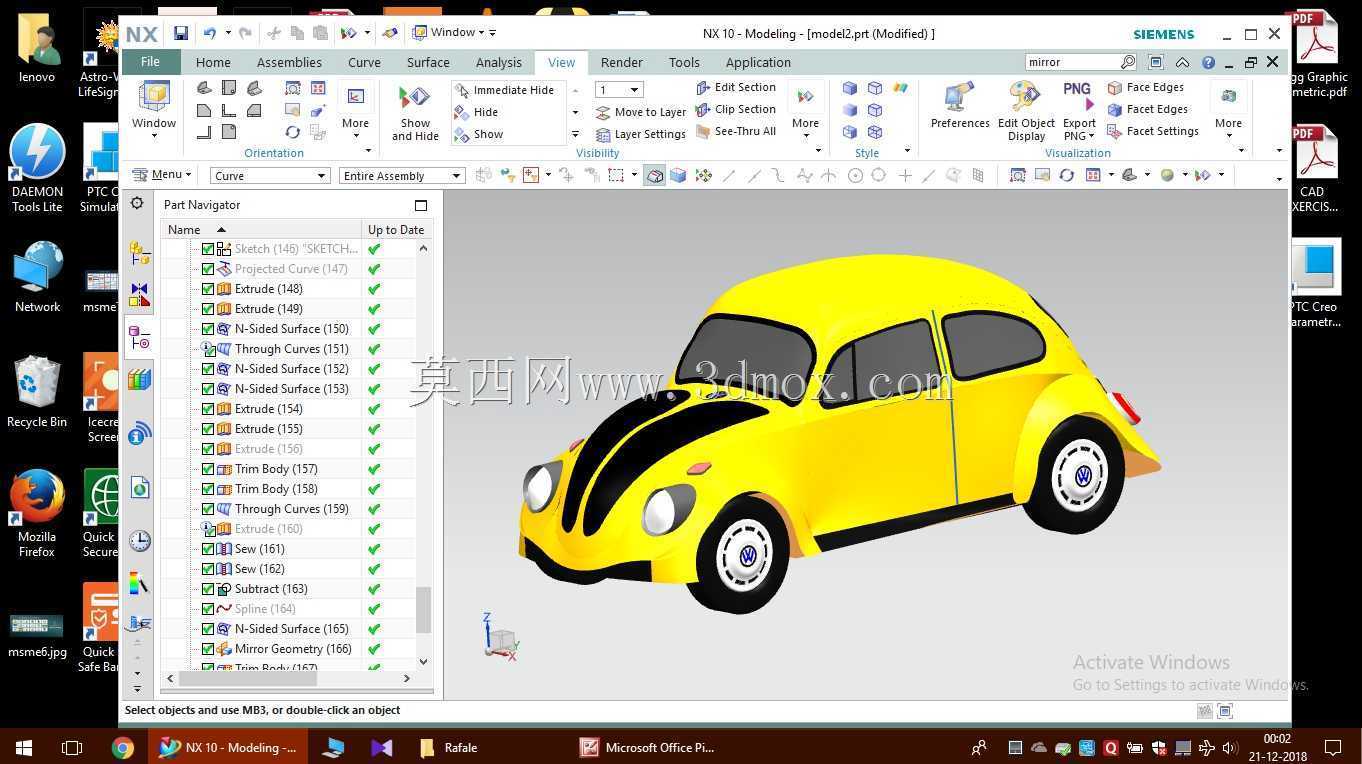Screen dimensions: 1362x764
Task: Toggle the Mirror Geometry (166) checkbox
Action: 208,649
